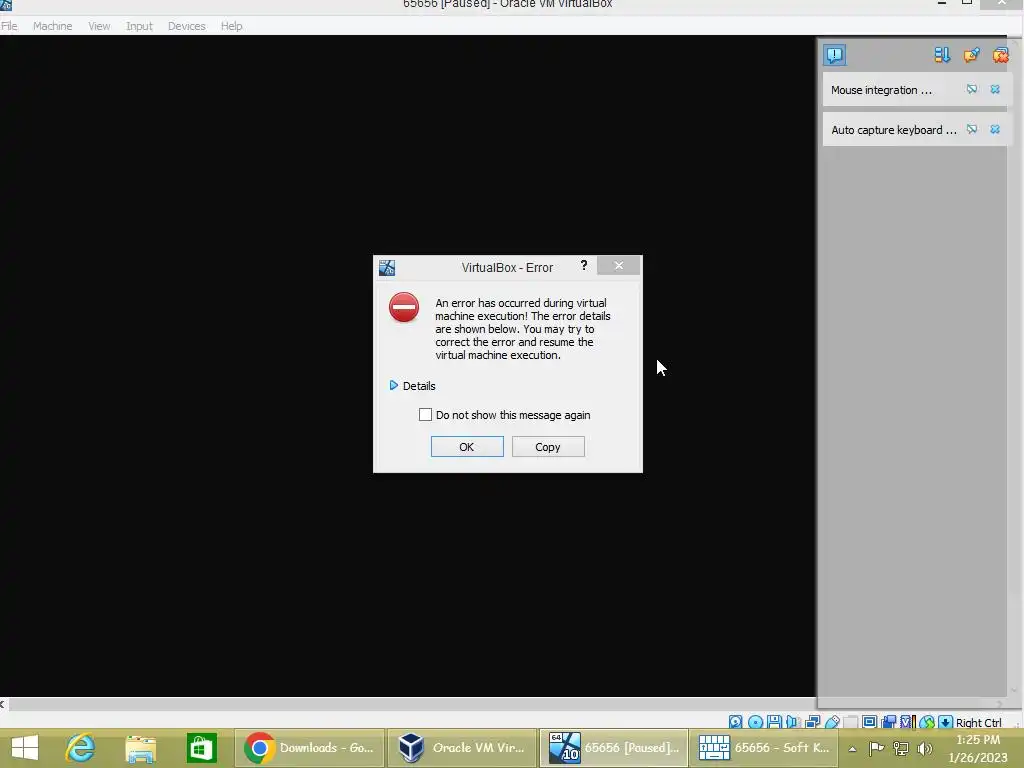Tick Do not show this message again
This screenshot has height=768, width=1024.
[x=425, y=415]
